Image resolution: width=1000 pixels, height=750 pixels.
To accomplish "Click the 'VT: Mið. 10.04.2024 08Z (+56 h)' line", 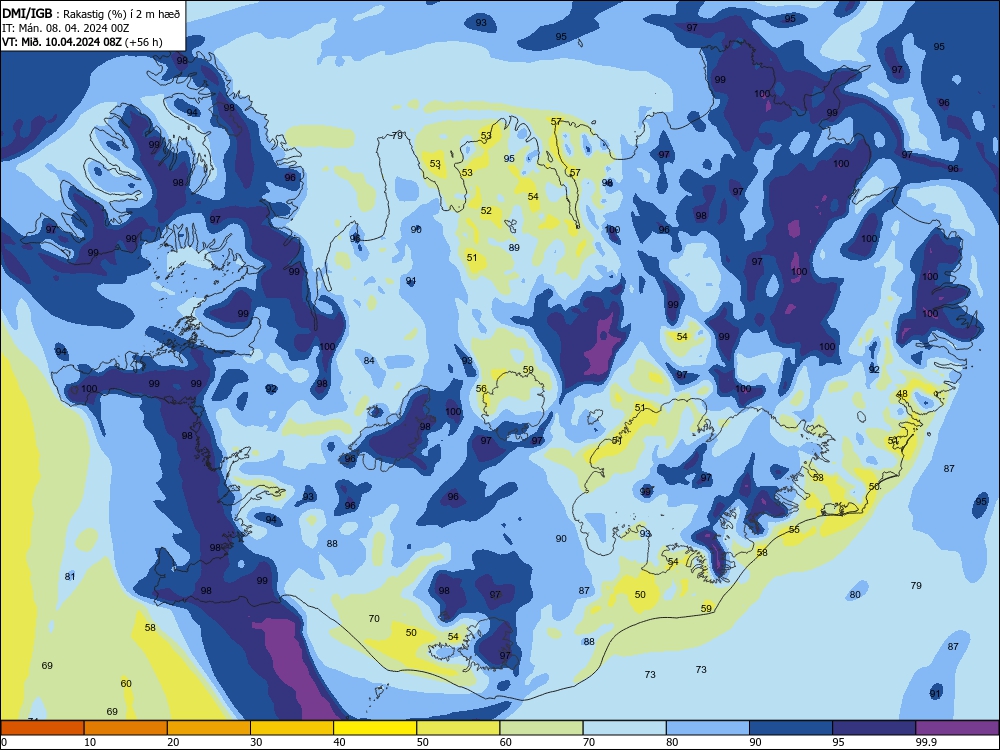I will click(82, 42).
